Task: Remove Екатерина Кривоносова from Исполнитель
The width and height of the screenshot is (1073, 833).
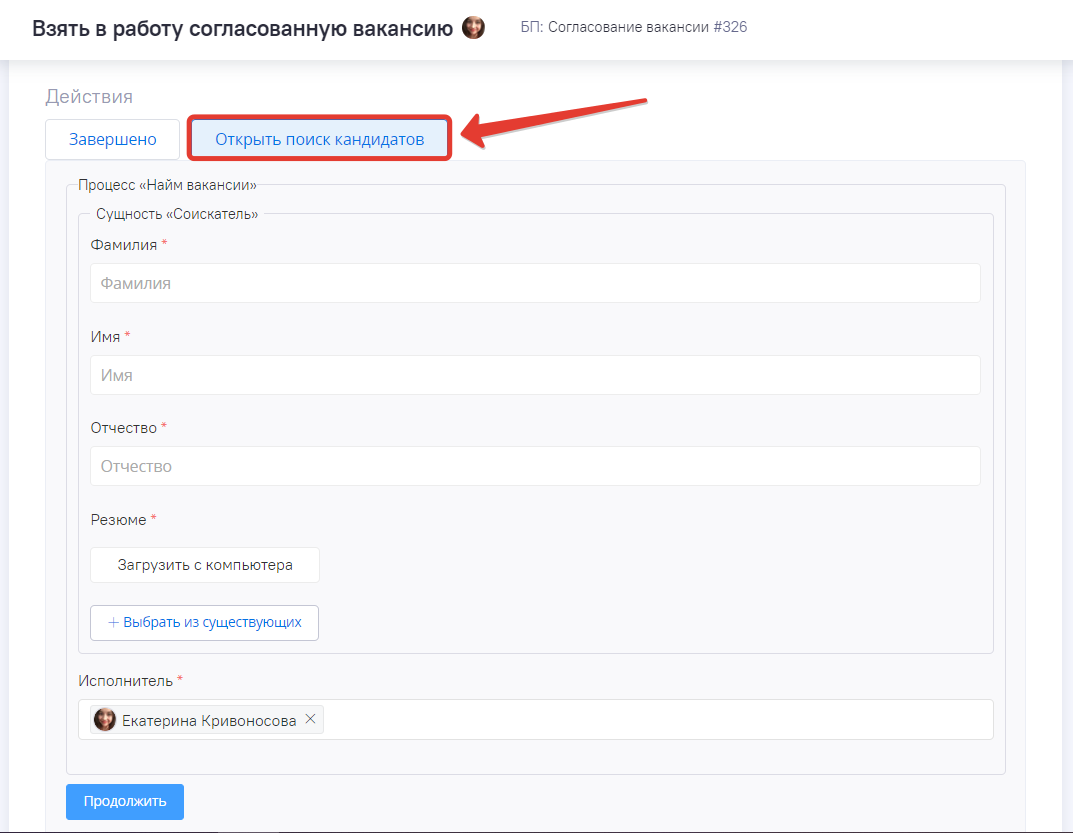Action: tap(310, 719)
